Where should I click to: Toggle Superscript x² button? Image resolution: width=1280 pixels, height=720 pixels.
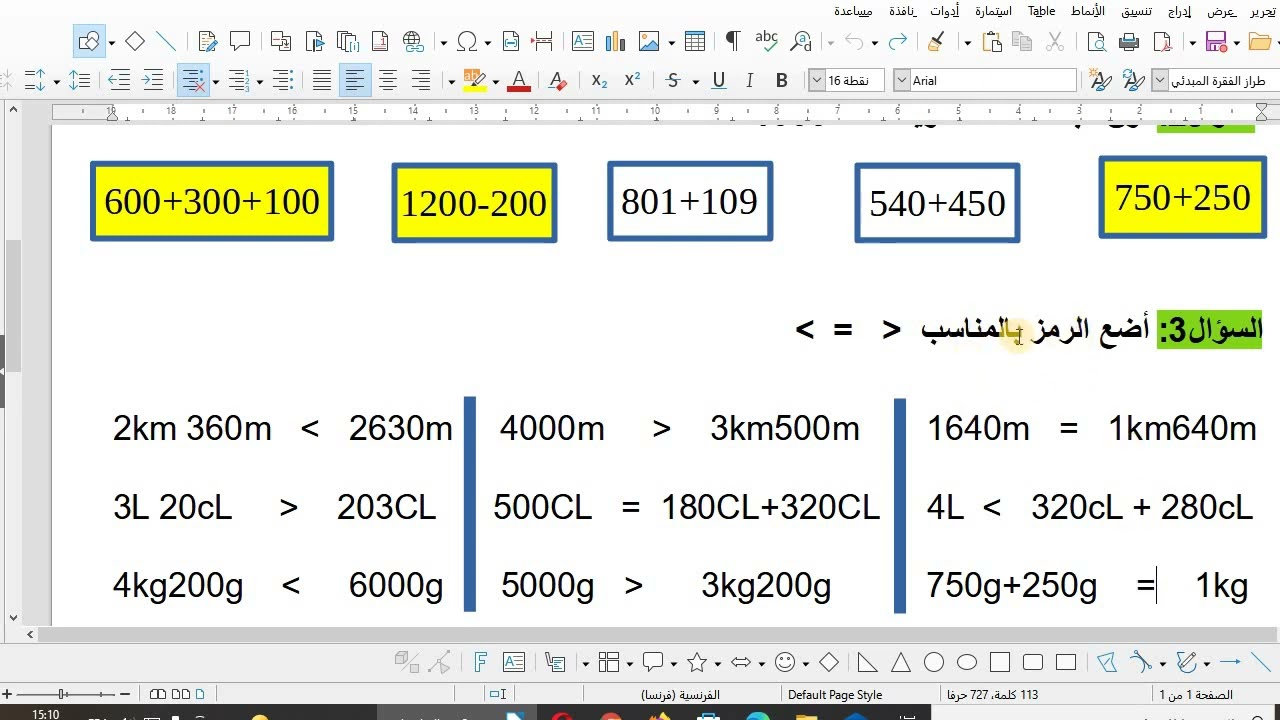click(632, 81)
